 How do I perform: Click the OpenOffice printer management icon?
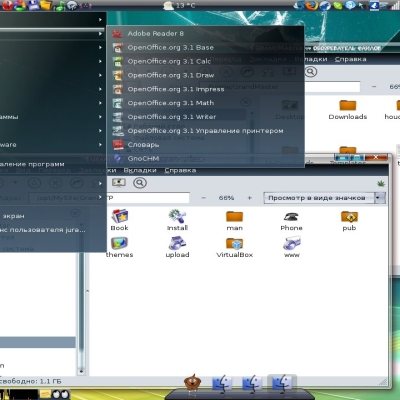117,131
